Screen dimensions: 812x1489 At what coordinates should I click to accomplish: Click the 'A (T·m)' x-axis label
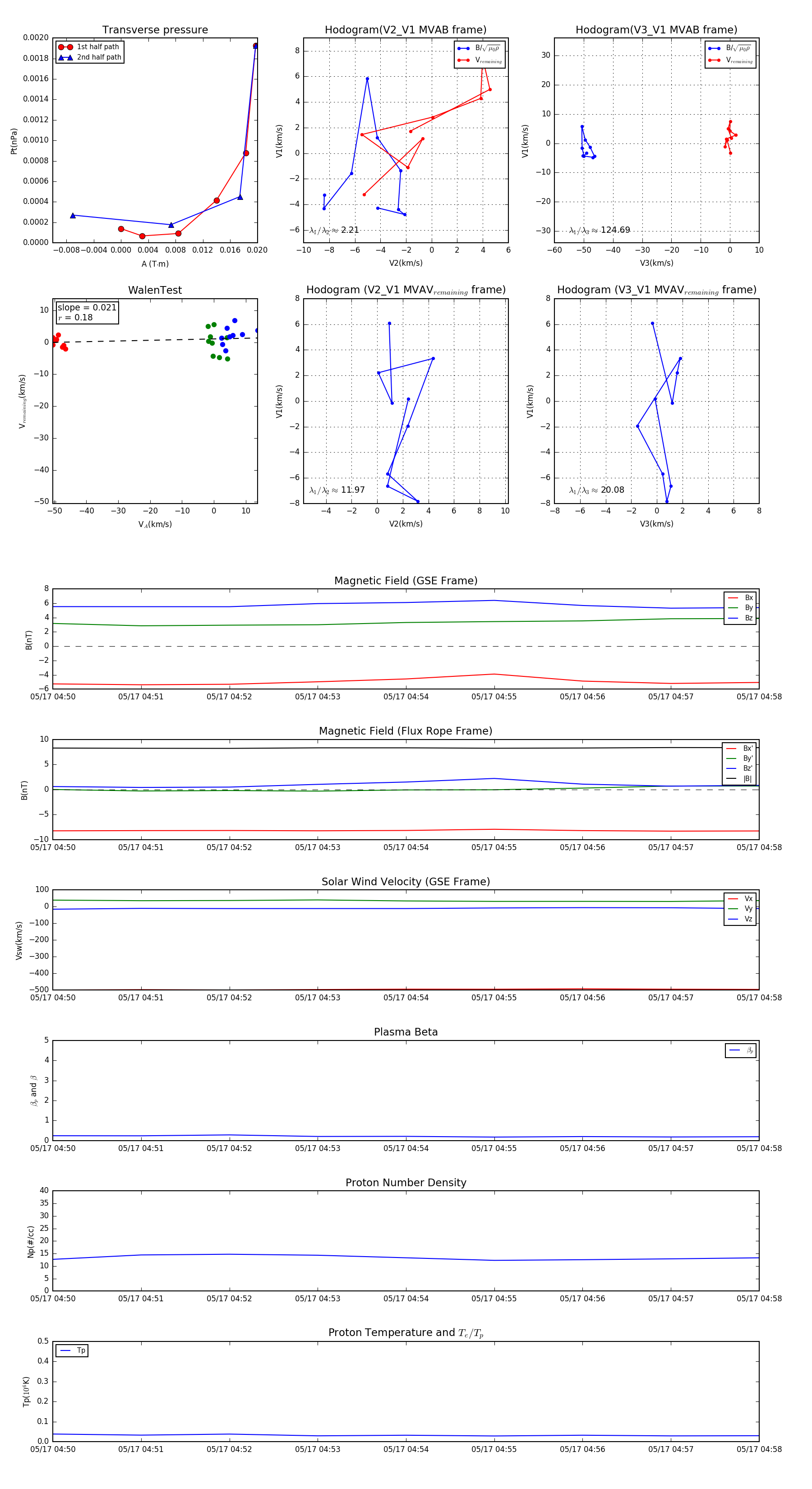[x=155, y=264]
